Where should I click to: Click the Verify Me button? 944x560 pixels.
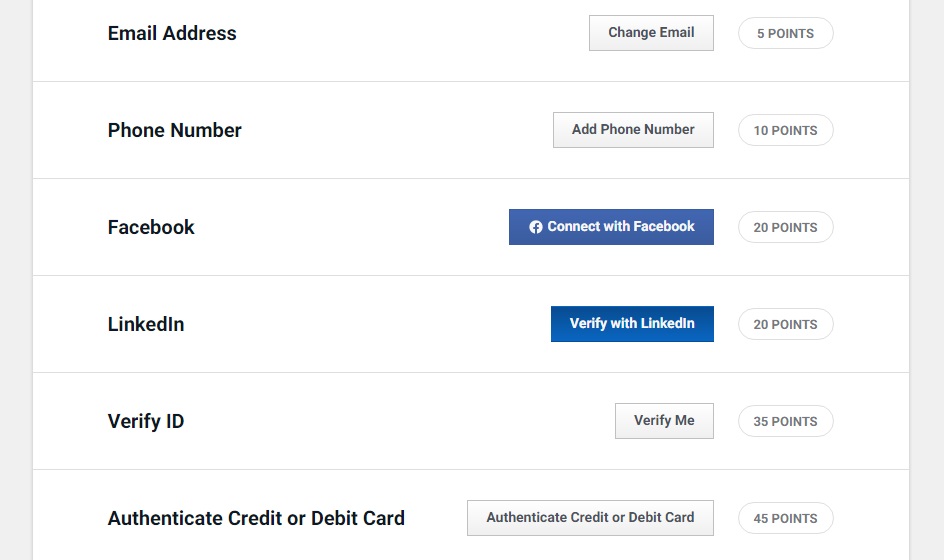coord(664,421)
